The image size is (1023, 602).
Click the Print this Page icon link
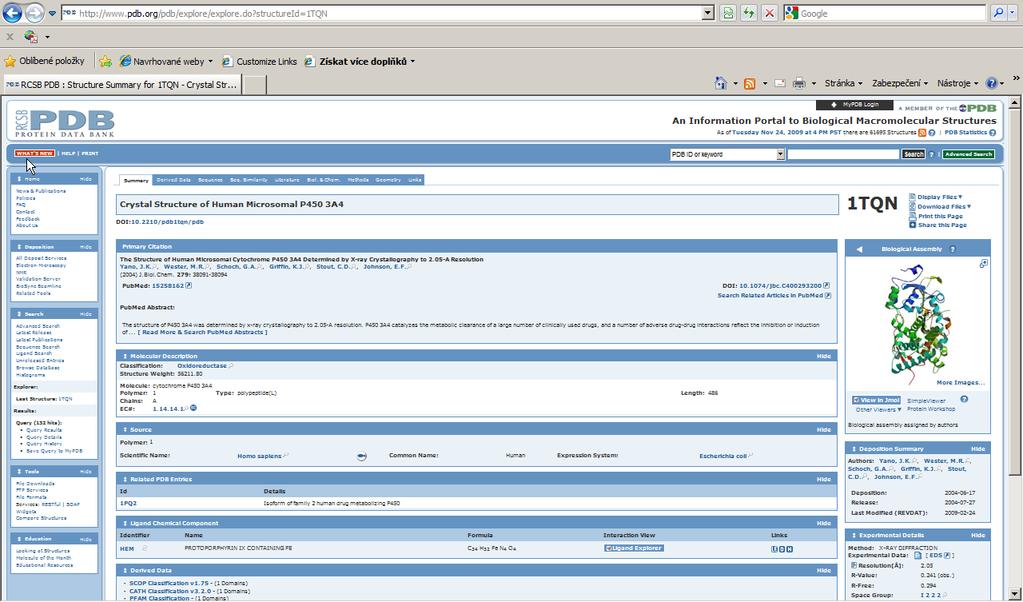coord(912,216)
